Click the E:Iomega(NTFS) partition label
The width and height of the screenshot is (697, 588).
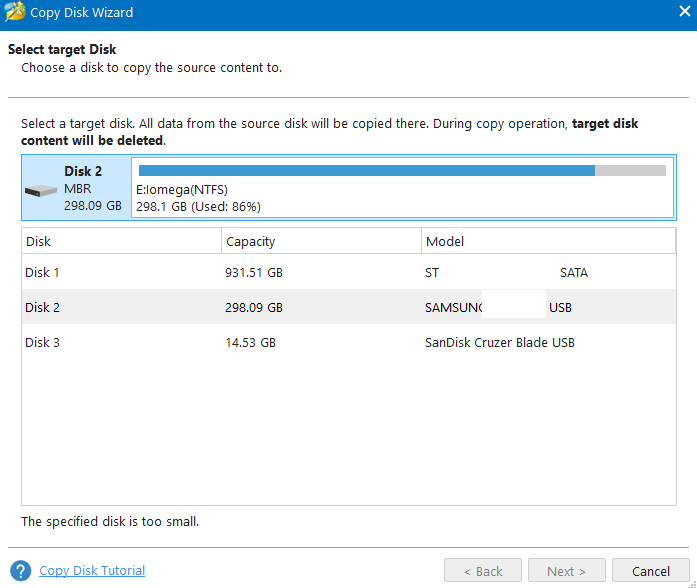pyautogui.click(x=182, y=190)
